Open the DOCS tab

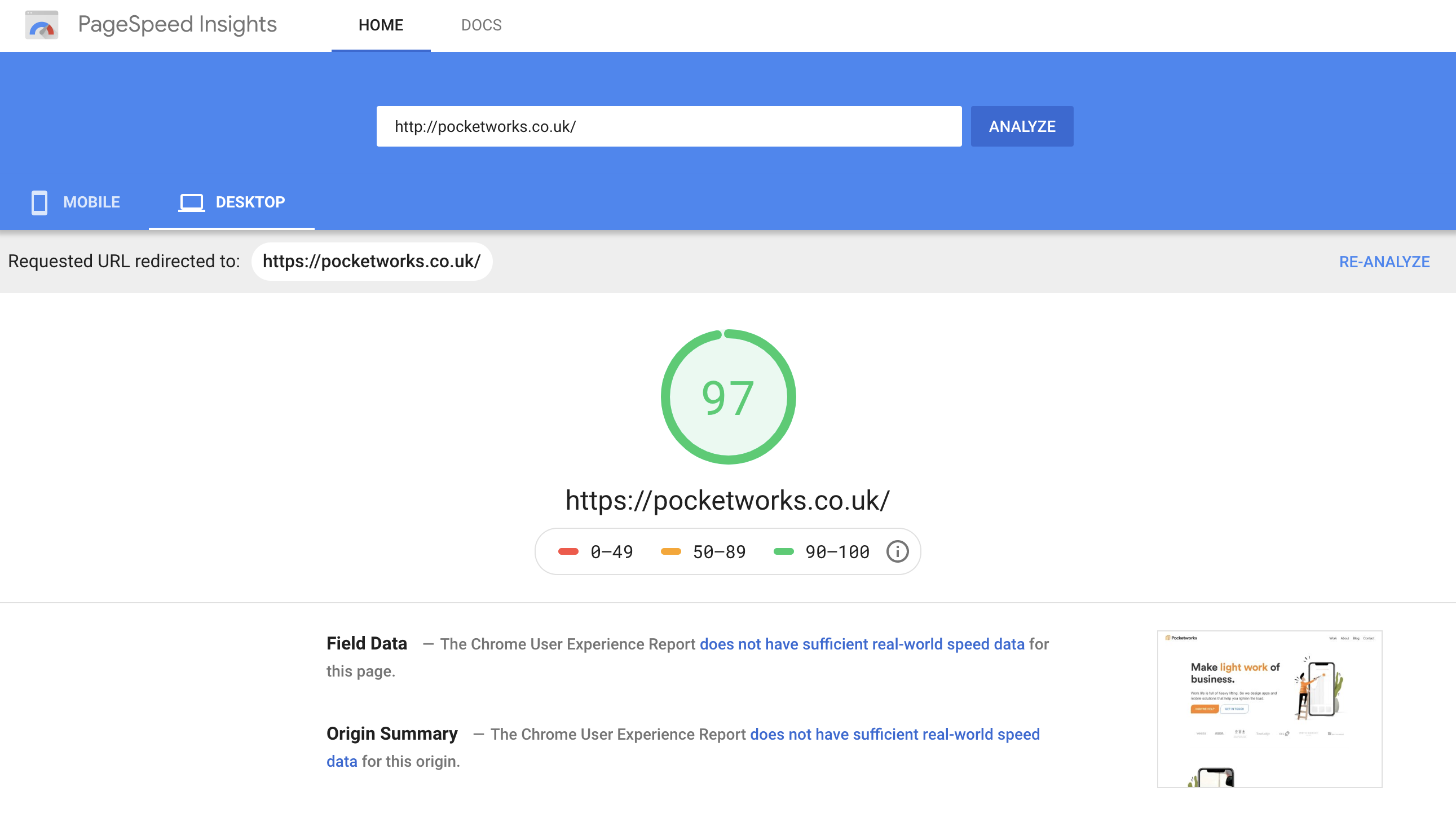point(481,25)
